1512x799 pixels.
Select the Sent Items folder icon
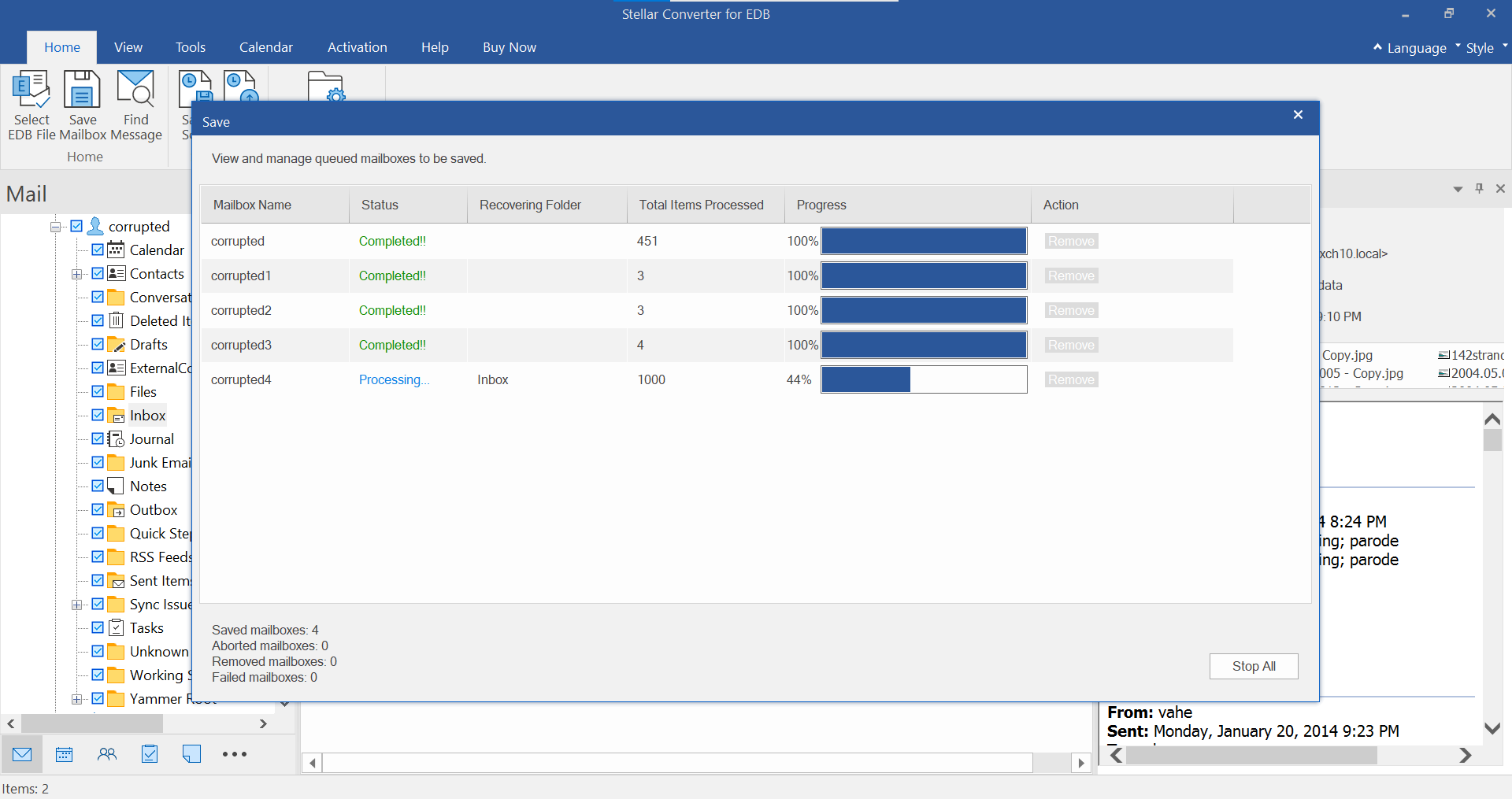point(116,581)
